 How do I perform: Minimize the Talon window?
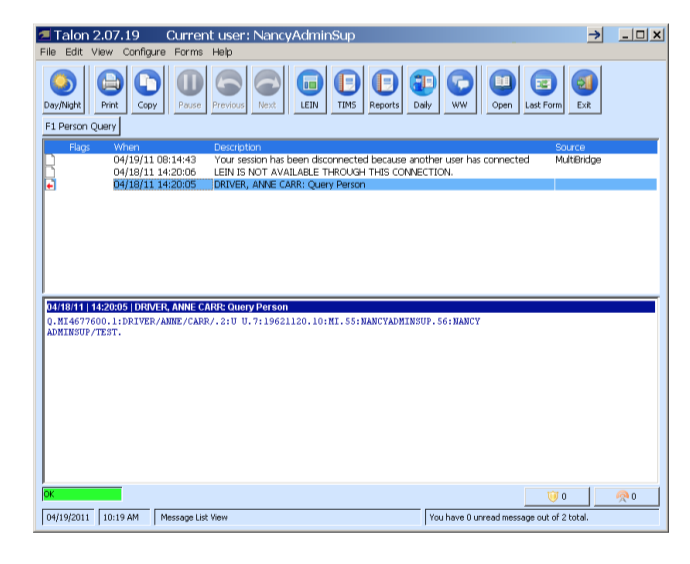tap(625, 35)
